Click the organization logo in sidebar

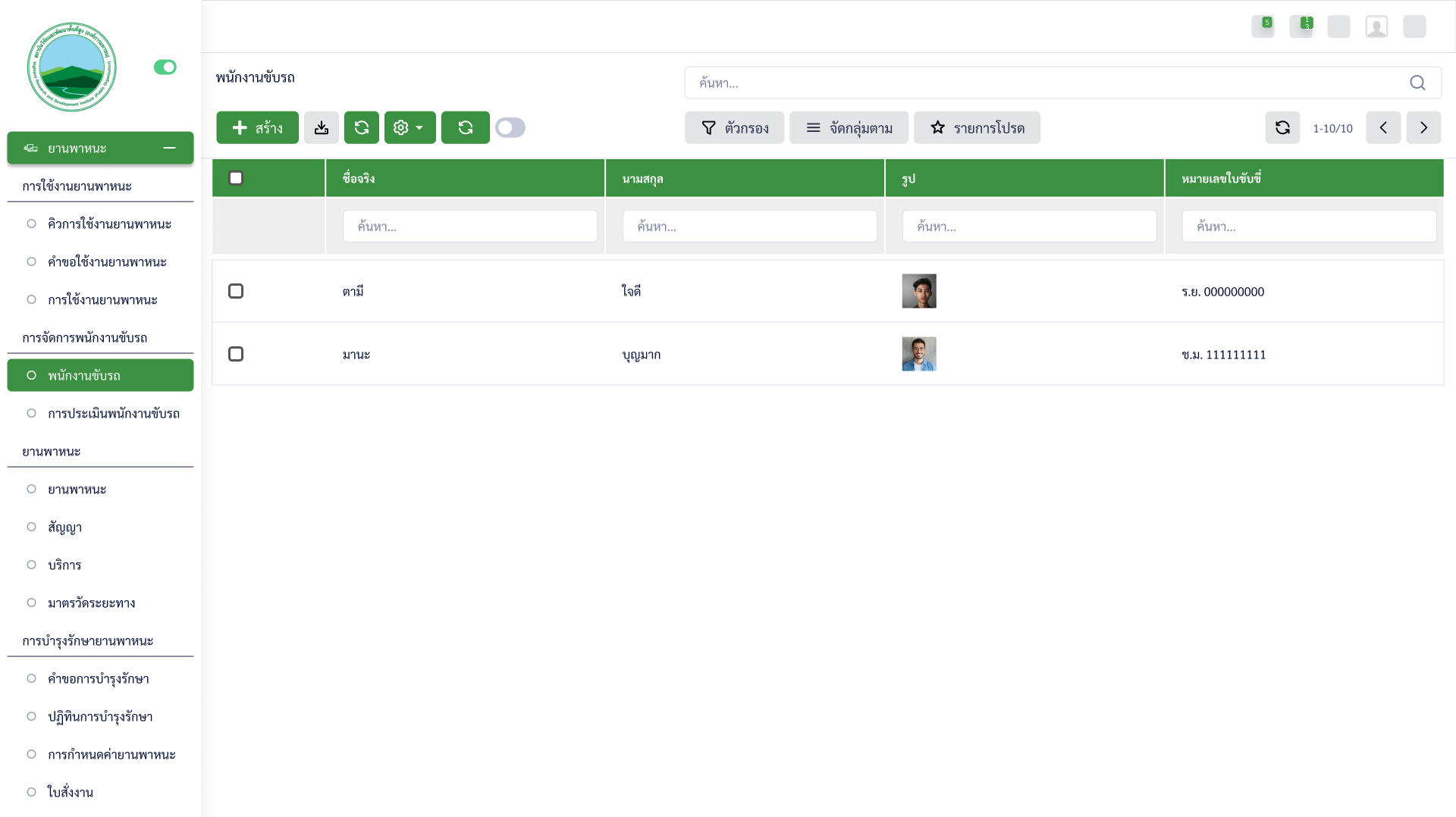point(72,67)
